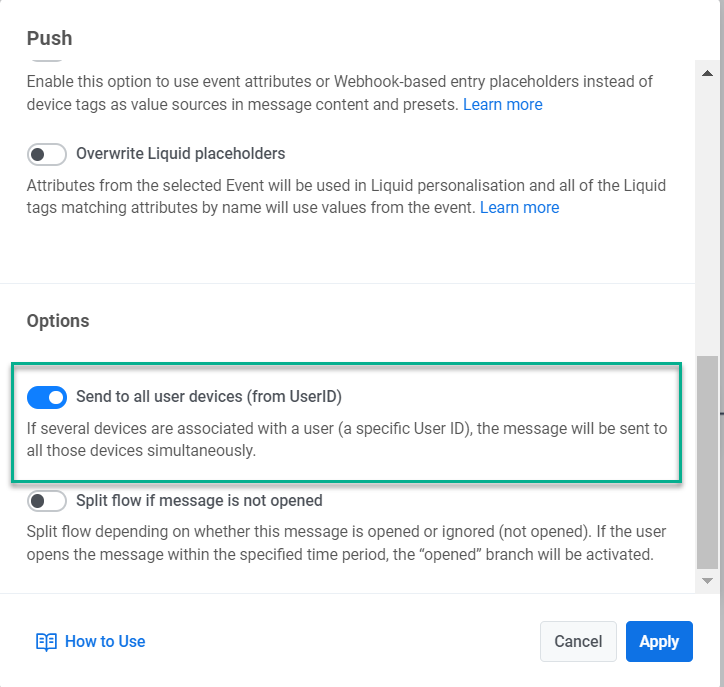724x687 pixels.
Task: Disable Send to all user devices toggle
Action: tap(47, 397)
